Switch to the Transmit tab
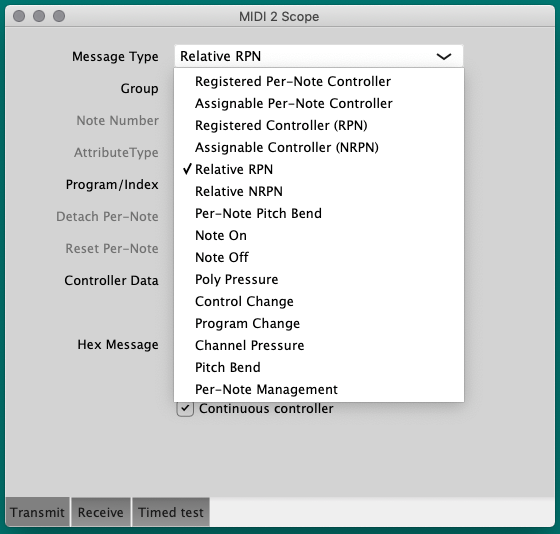 tap(37, 512)
